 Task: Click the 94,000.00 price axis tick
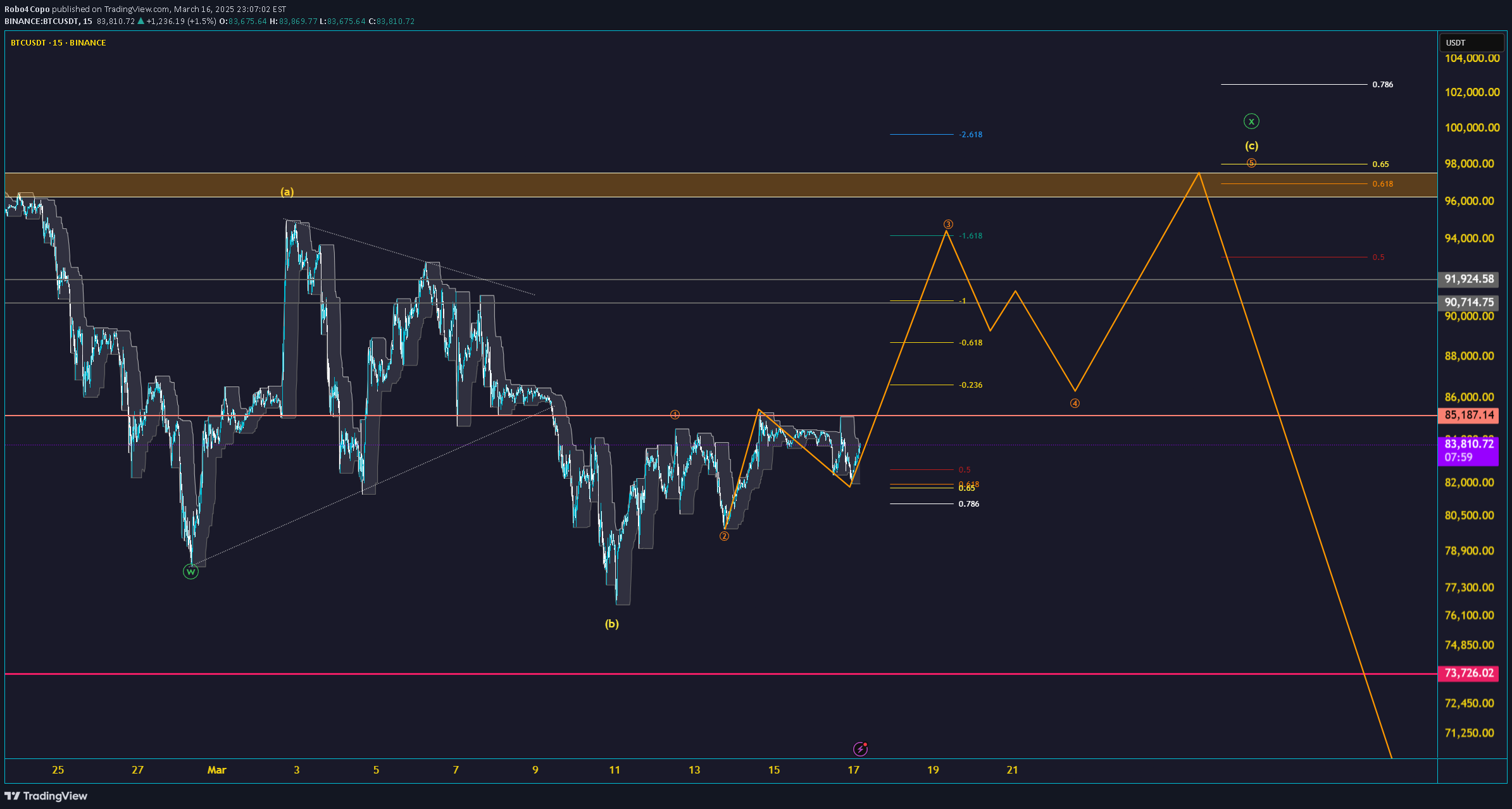click(x=1469, y=238)
